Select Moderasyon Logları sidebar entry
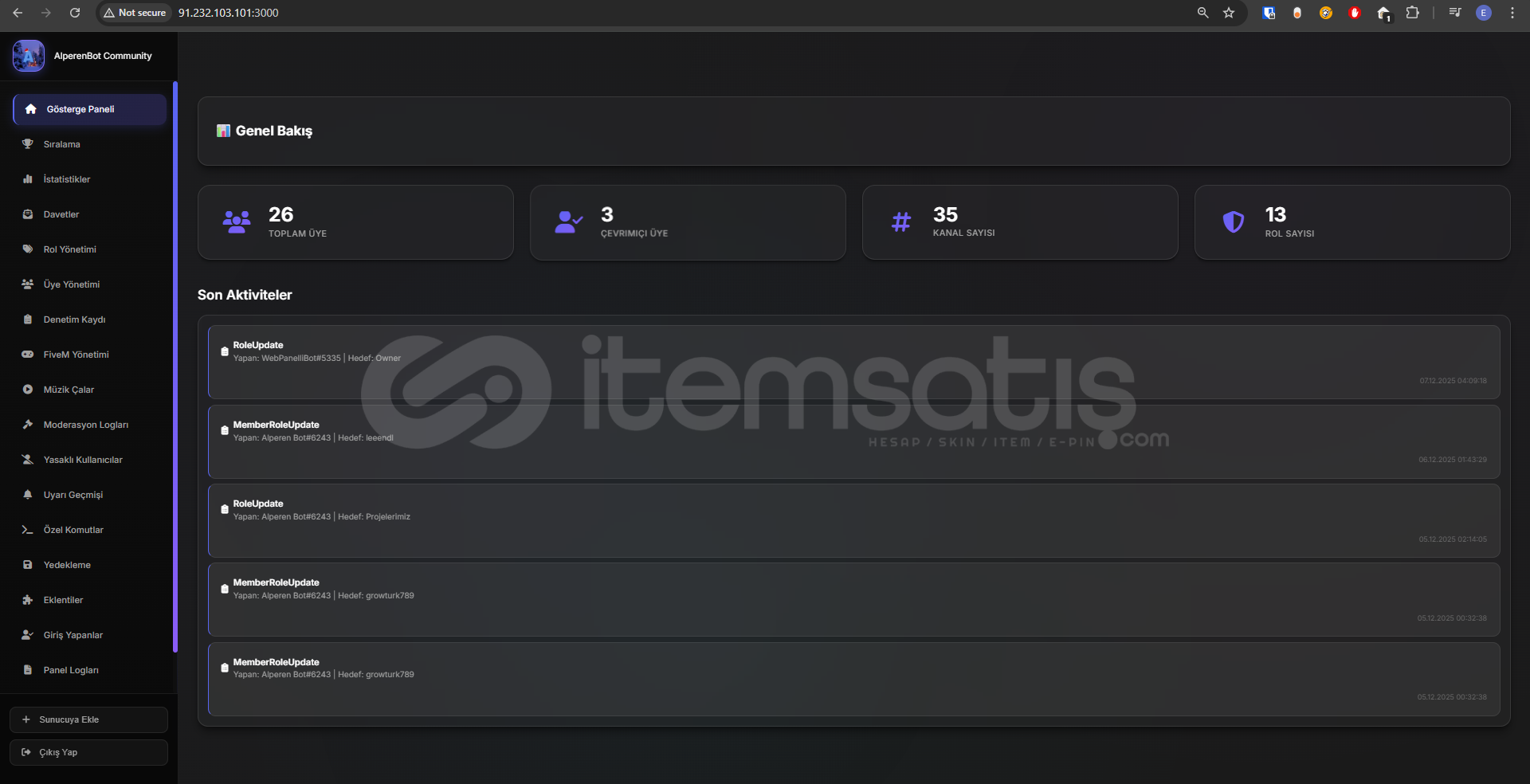1530x784 pixels. point(89,425)
